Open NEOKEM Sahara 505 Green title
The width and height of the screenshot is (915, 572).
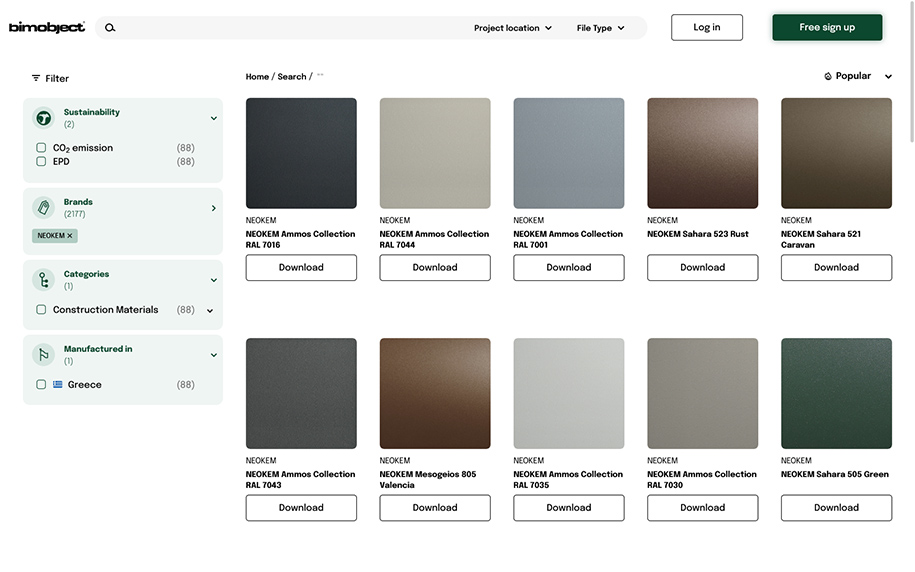(834, 475)
